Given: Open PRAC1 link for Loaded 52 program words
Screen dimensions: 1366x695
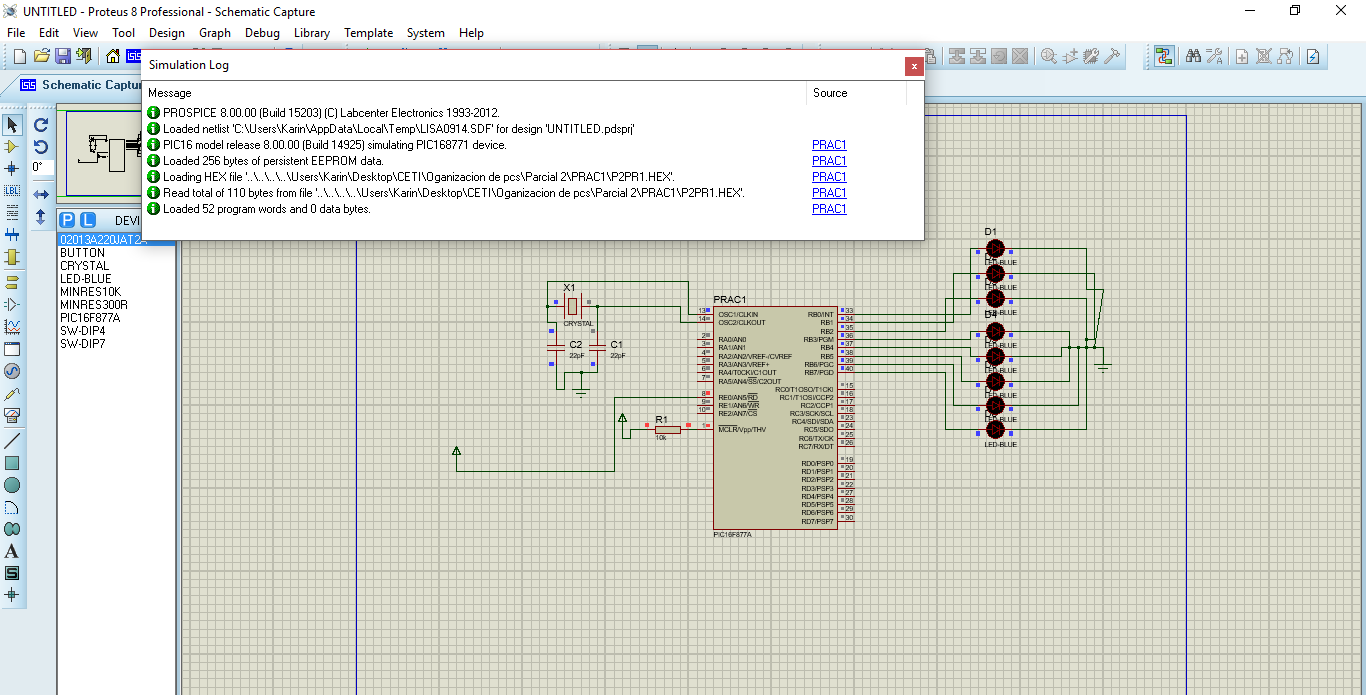Looking at the screenshot, I should click(x=829, y=209).
